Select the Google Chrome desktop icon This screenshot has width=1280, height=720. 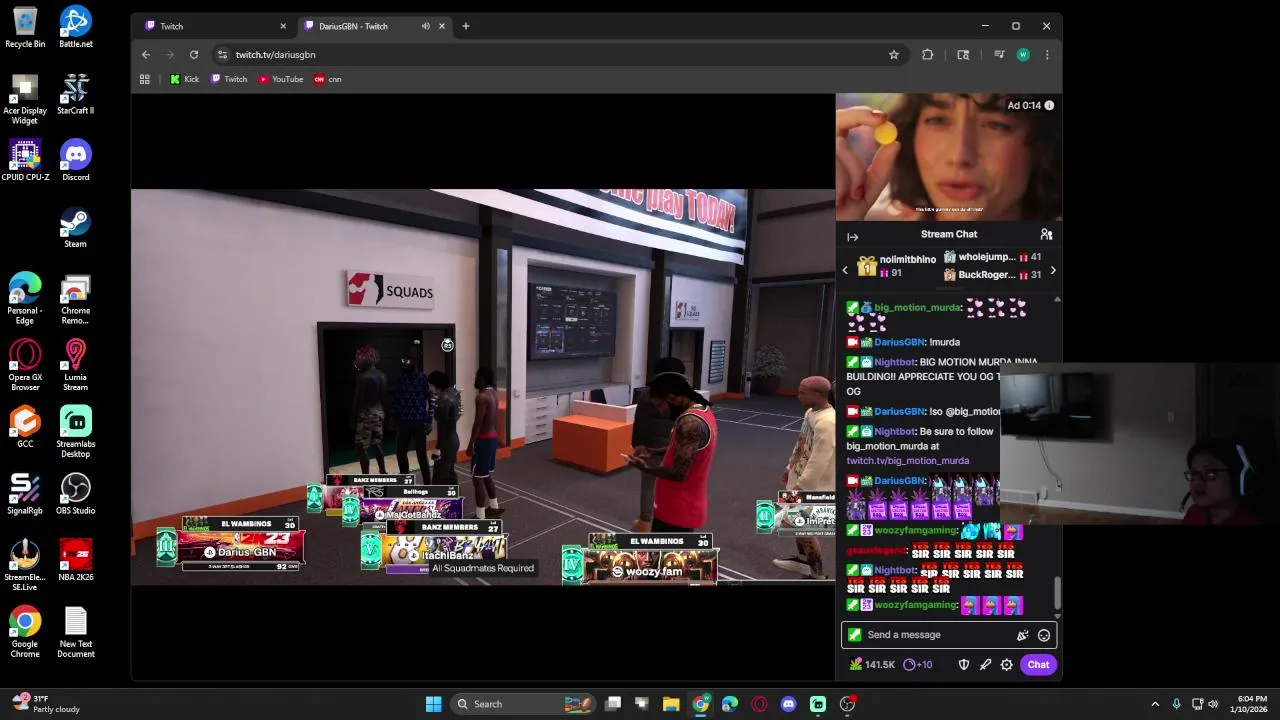pos(25,633)
